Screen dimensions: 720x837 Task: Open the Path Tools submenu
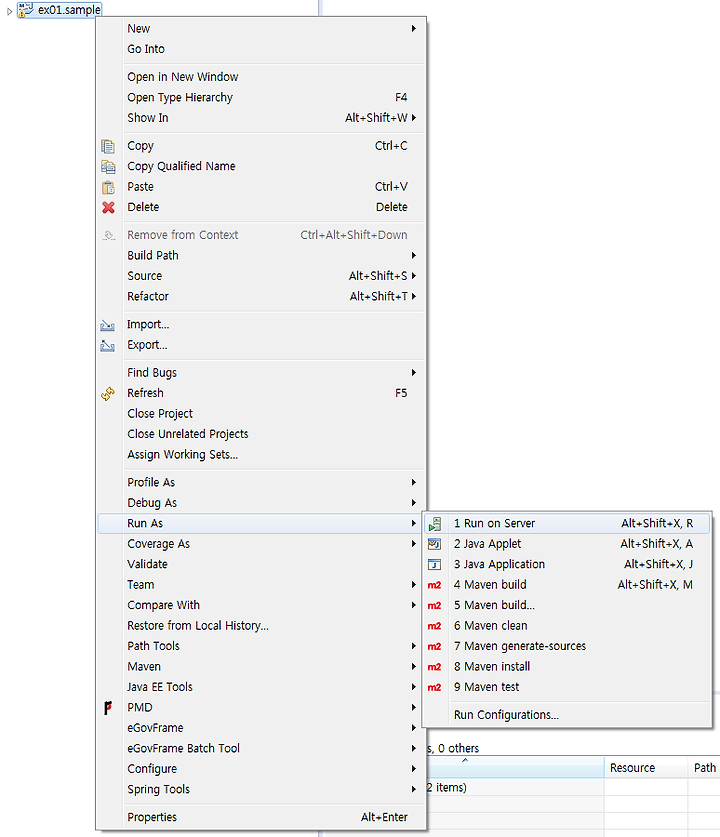tap(262, 646)
